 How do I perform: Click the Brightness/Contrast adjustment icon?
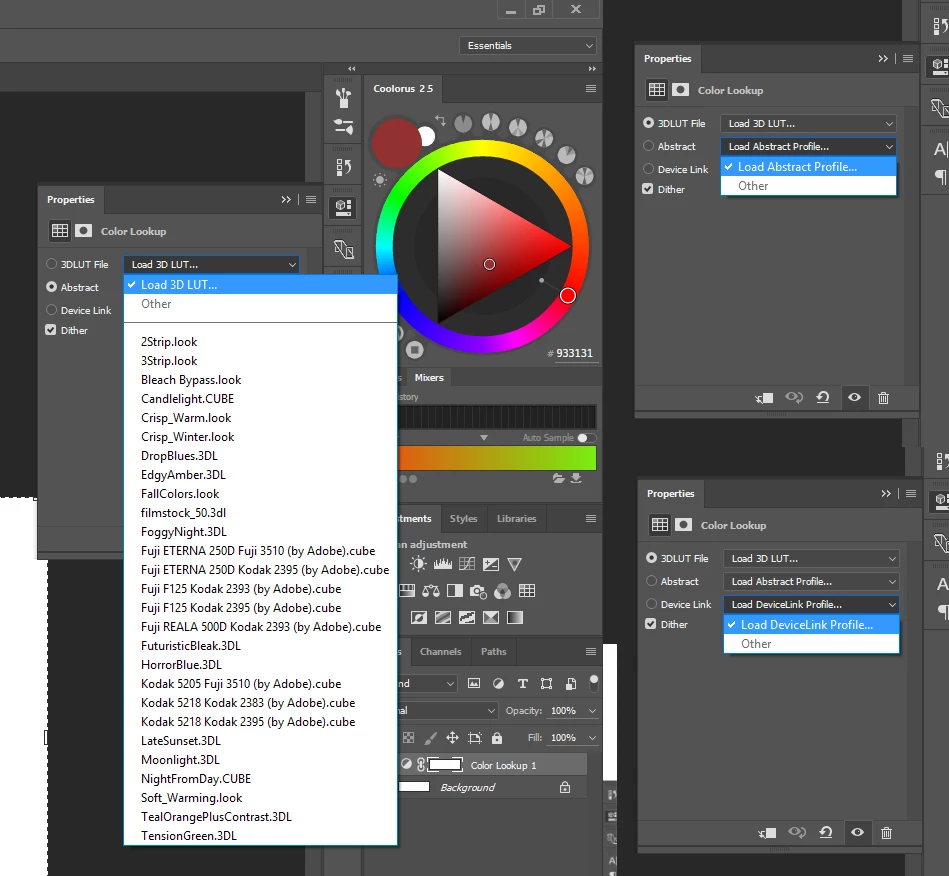pyautogui.click(x=418, y=564)
